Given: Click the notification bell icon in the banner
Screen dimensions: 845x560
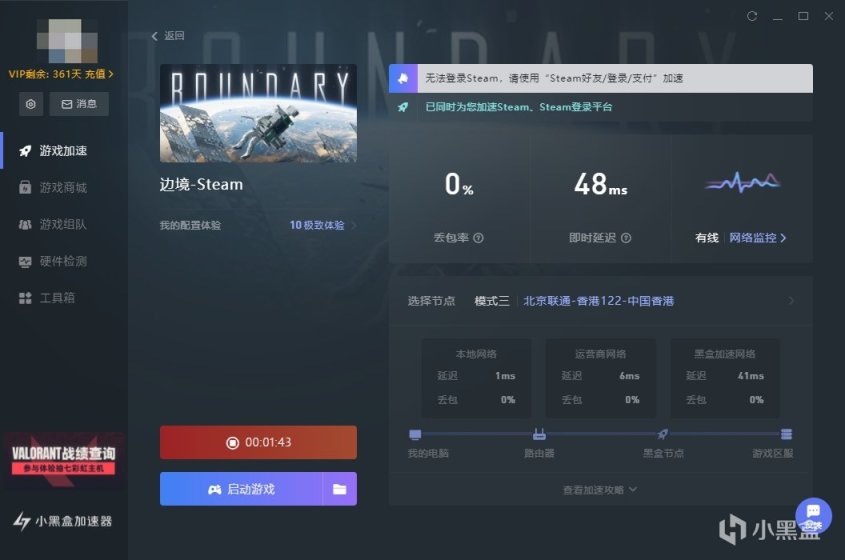Looking at the screenshot, I should (x=403, y=79).
